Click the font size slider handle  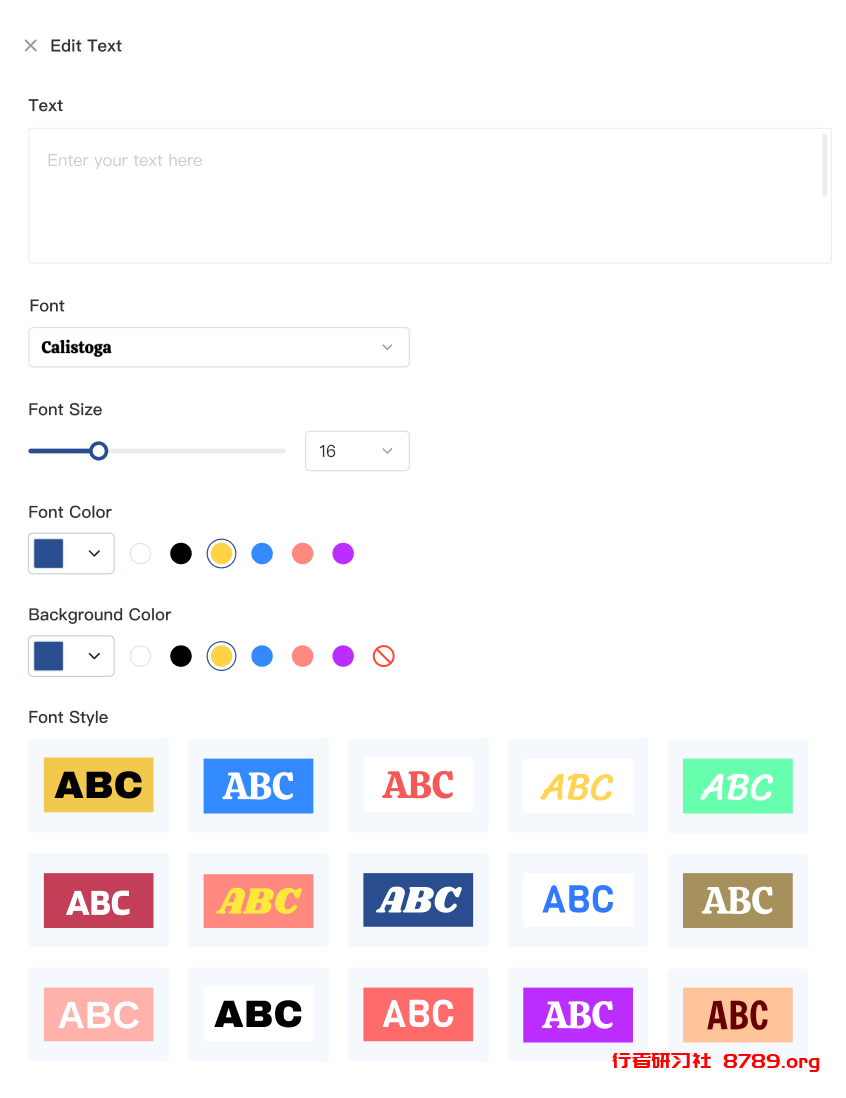[99, 451]
